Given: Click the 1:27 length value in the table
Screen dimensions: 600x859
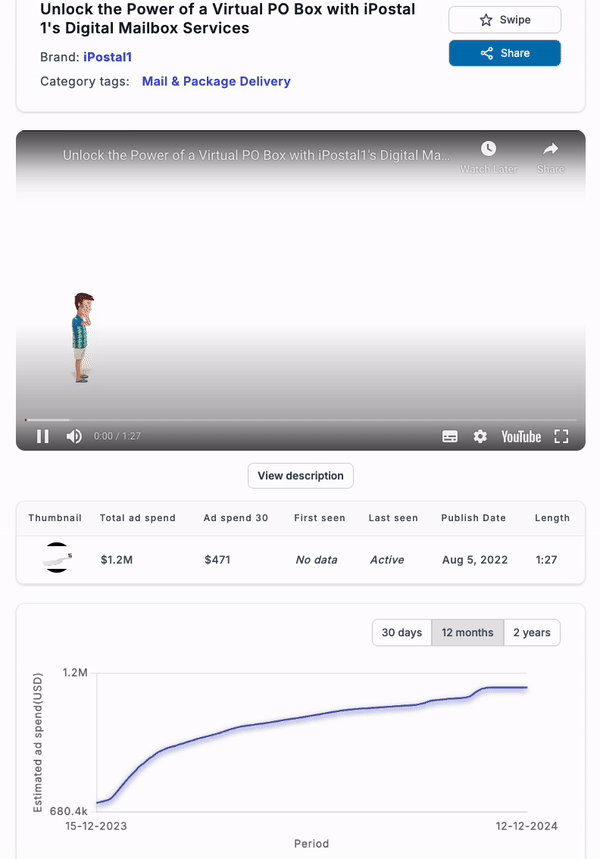Looking at the screenshot, I should coord(546,560).
